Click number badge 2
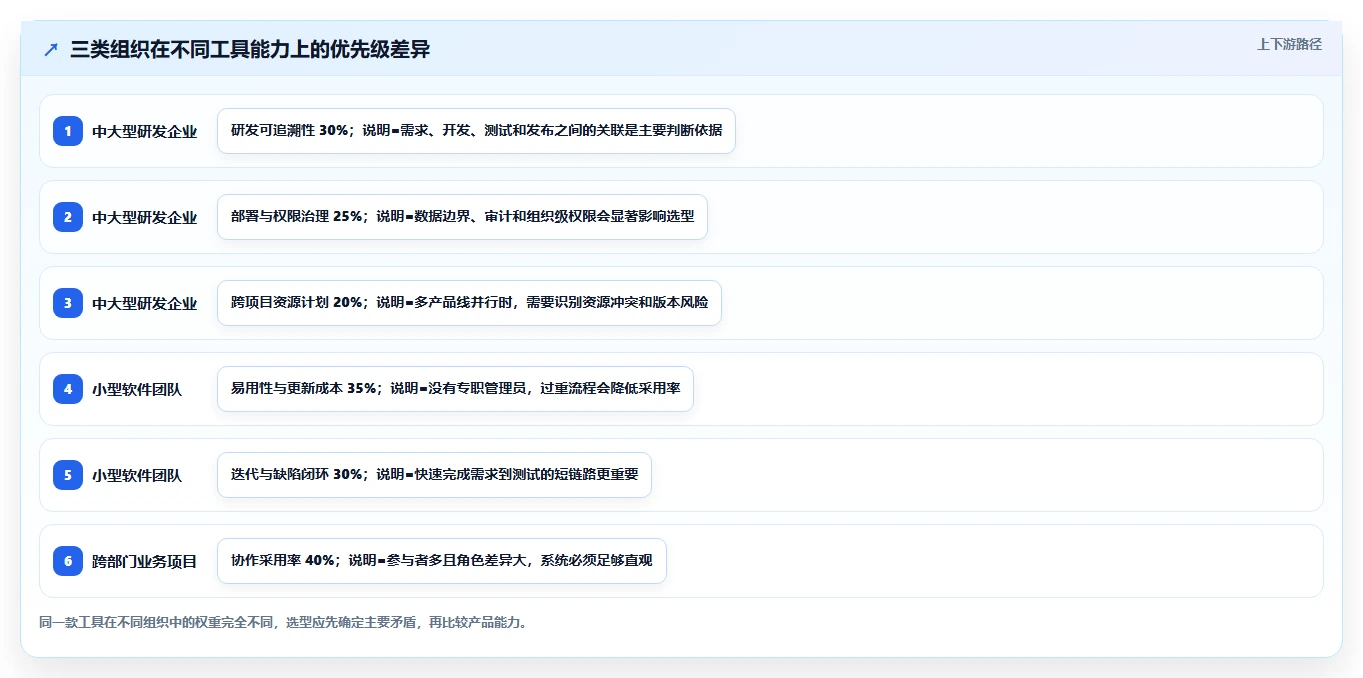 coord(68,217)
